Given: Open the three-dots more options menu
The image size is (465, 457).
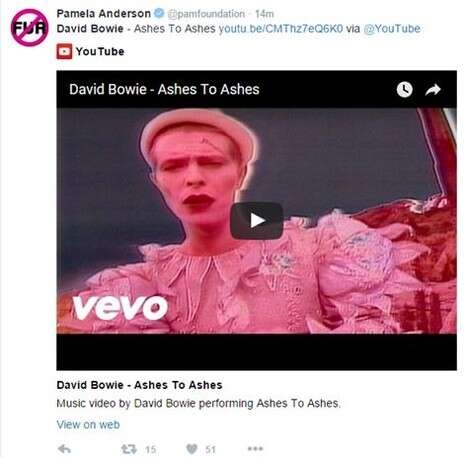Looking at the screenshot, I should pos(255,449).
